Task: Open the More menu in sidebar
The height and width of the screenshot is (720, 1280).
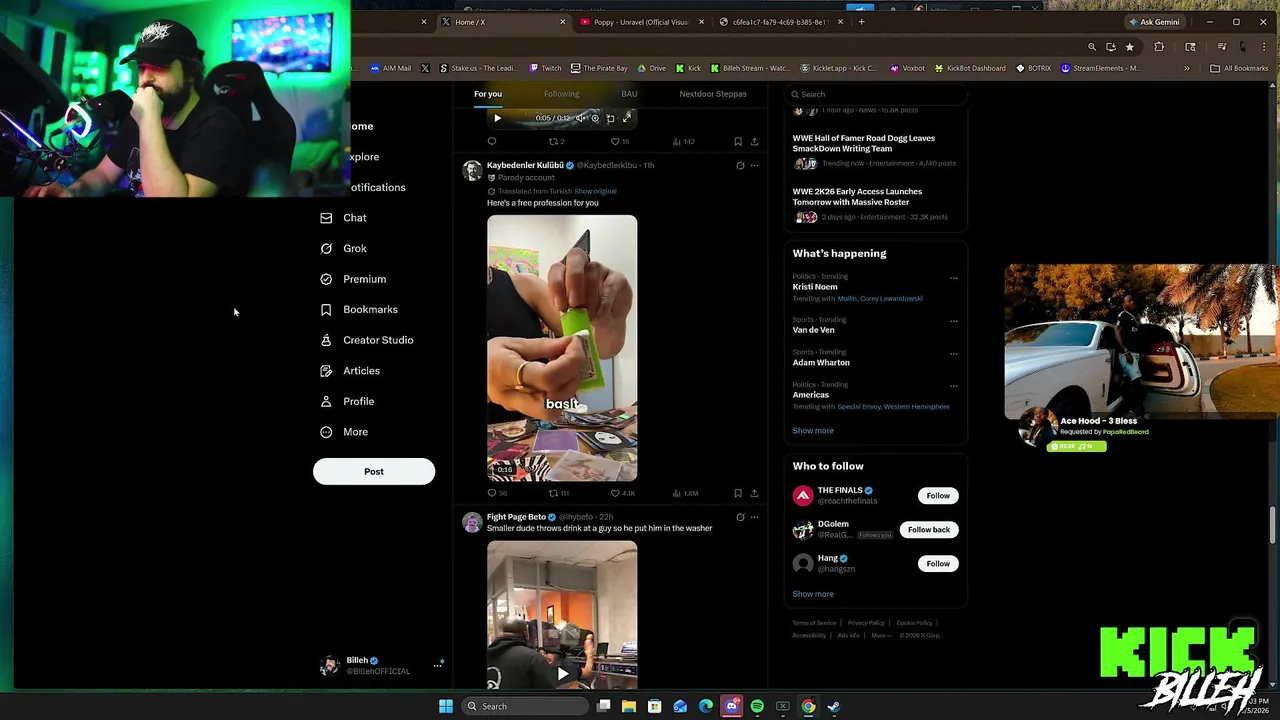Action: pyautogui.click(x=344, y=432)
